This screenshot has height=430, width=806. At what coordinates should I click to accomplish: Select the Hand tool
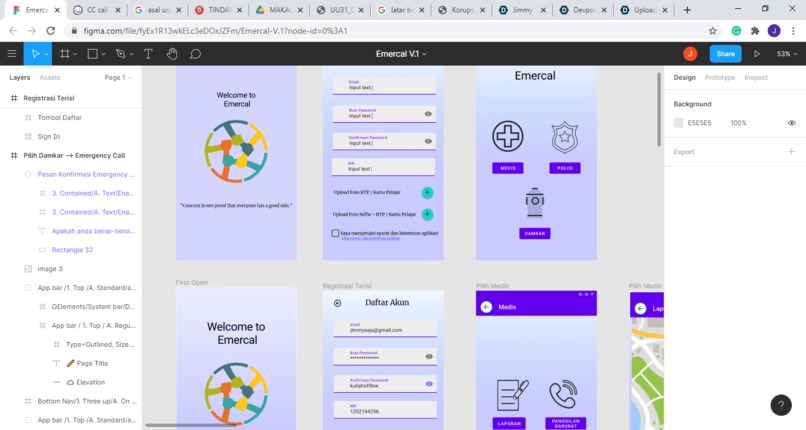[172, 53]
